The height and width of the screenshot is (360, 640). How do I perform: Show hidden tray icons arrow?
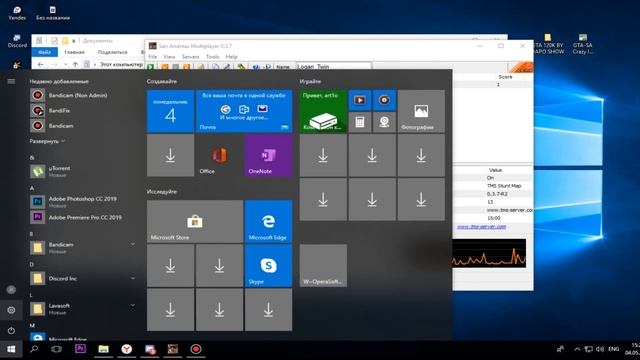[577, 349]
